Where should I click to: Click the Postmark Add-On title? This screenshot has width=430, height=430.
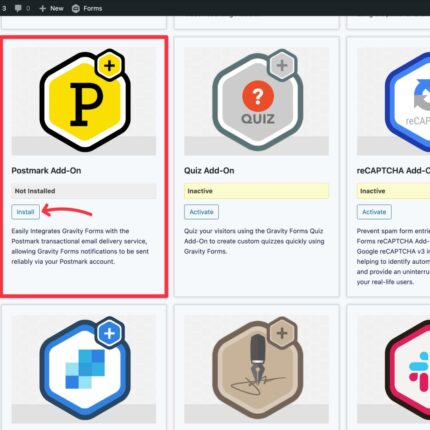(46, 171)
